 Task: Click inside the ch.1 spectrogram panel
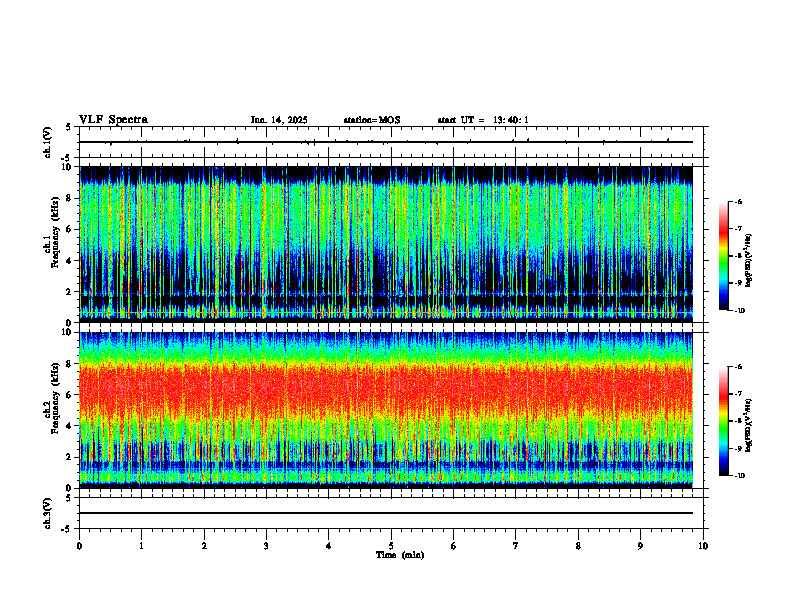(x=386, y=244)
